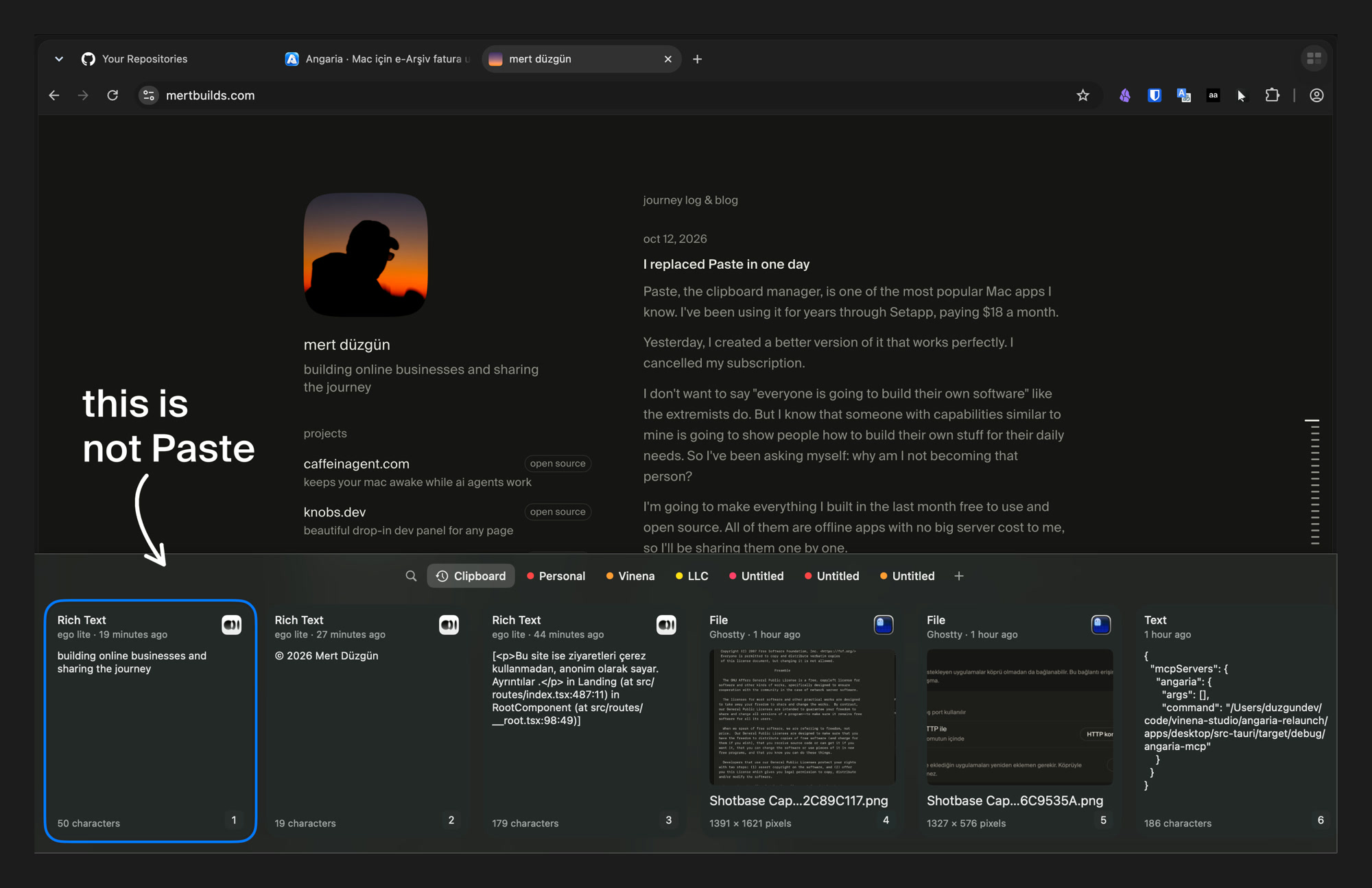Viewport: 1372px width, 888px height.
Task: Click Ghostty icon on Shotbase Cap...6C9535A.png card
Action: [1102, 625]
